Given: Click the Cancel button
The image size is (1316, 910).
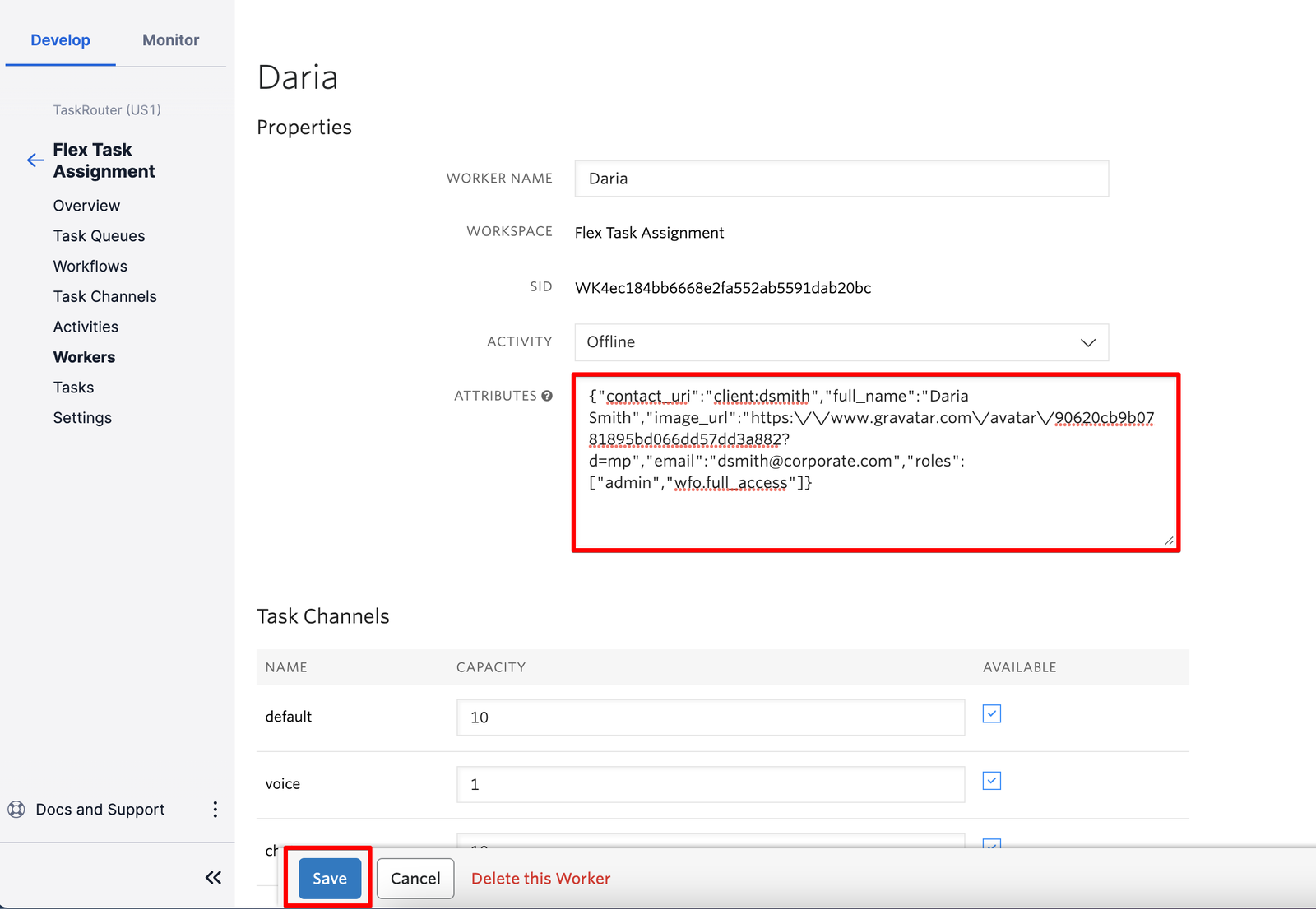Looking at the screenshot, I should tap(415, 878).
